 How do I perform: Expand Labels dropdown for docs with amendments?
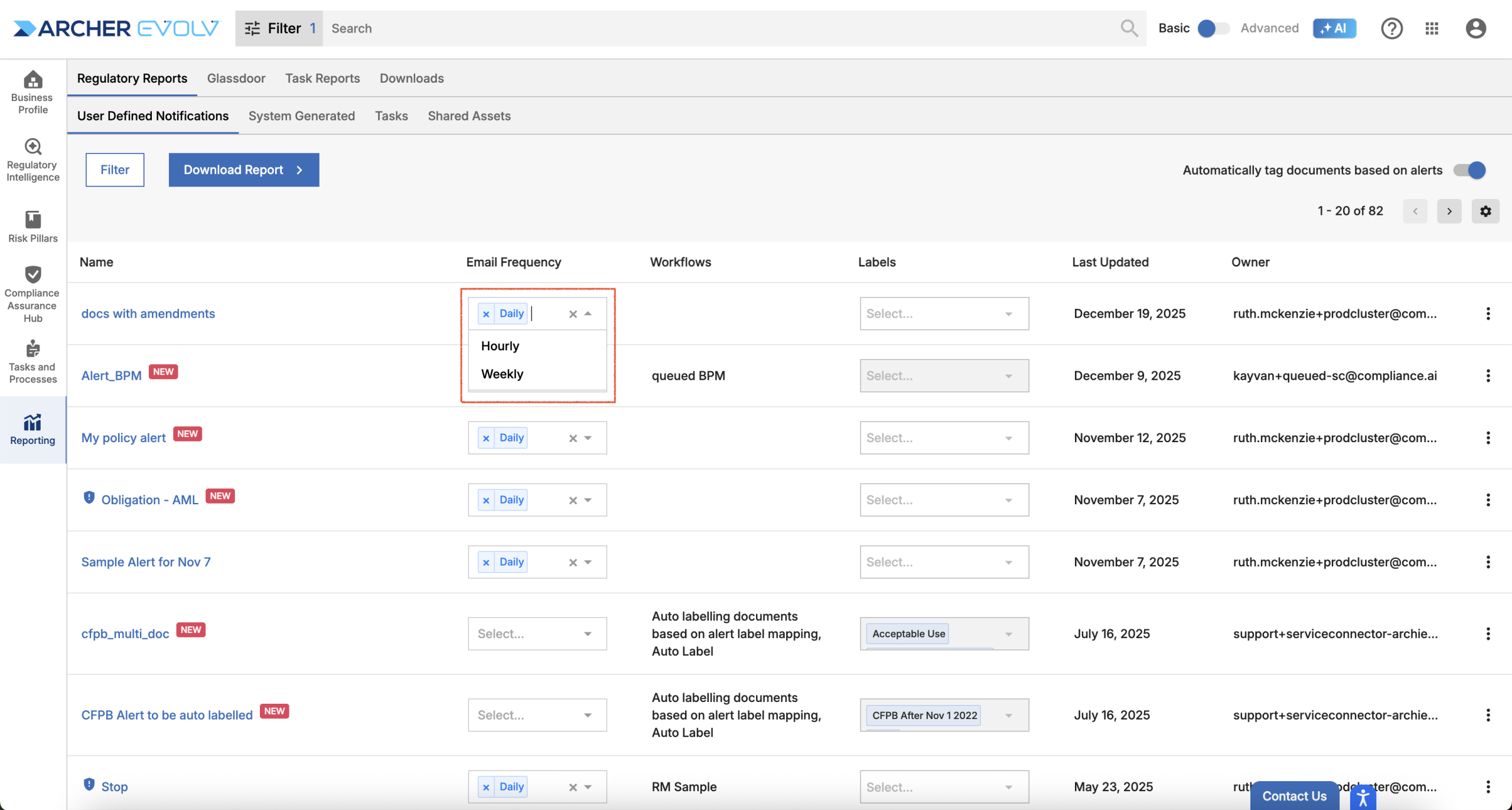[x=1008, y=314]
